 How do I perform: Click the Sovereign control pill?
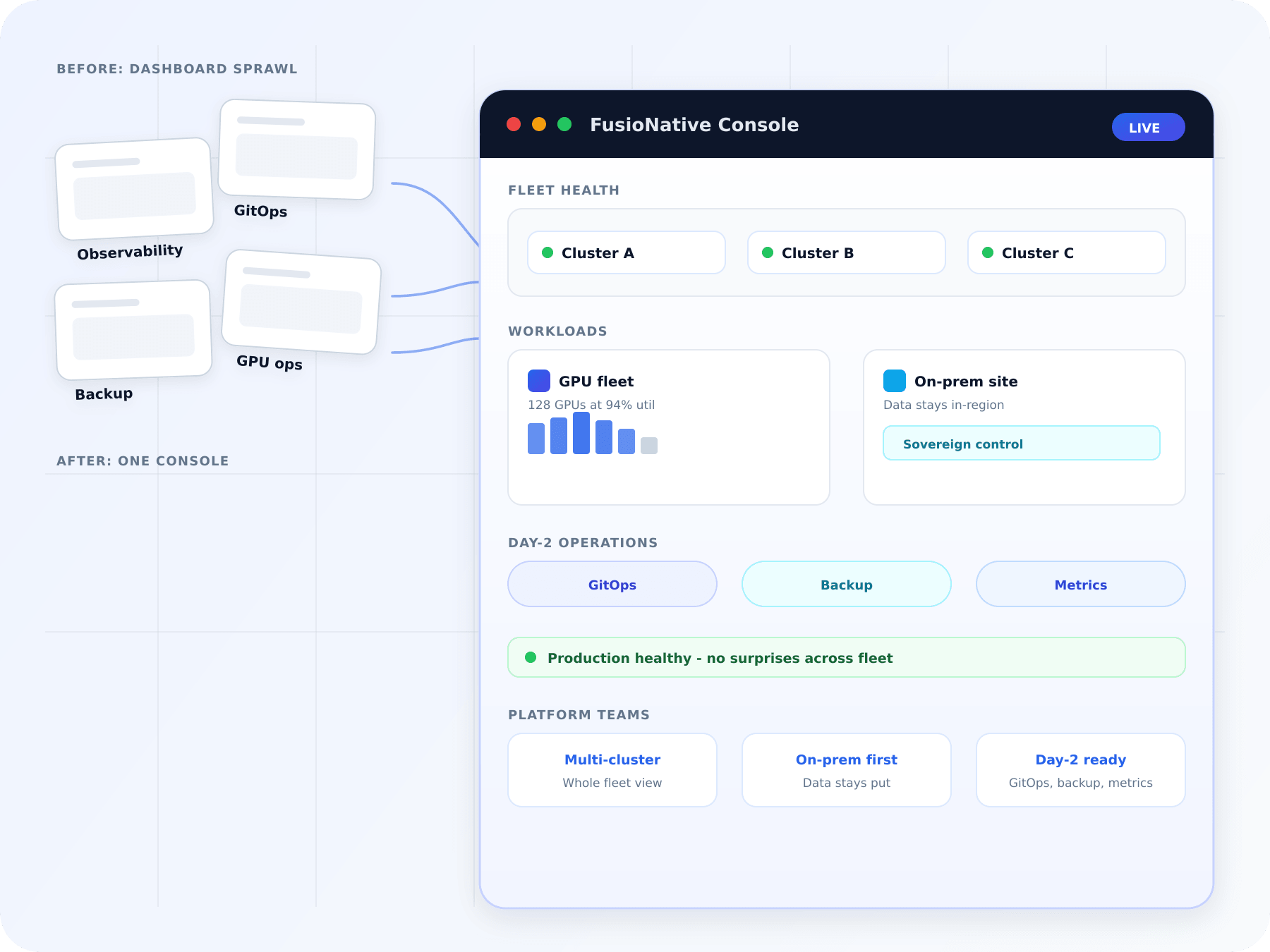(x=1022, y=443)
